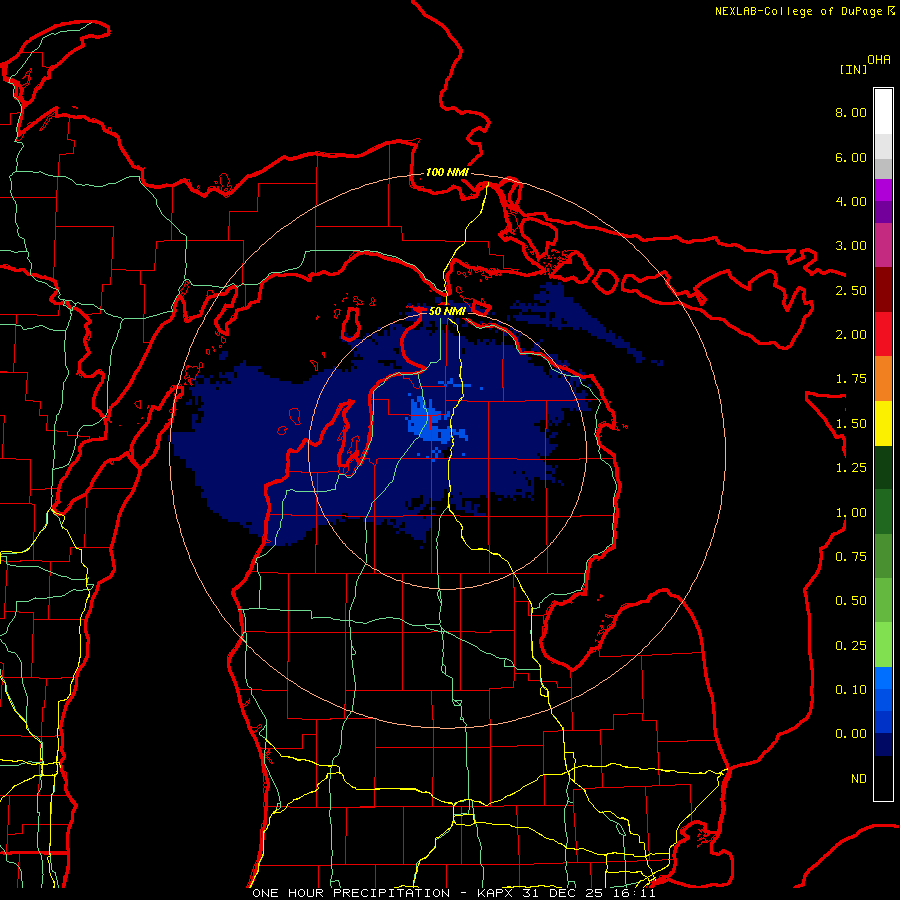Click the 4.00 legend value
The height and width of the screenshot is (900, 900).
click(x=851, y=201)
